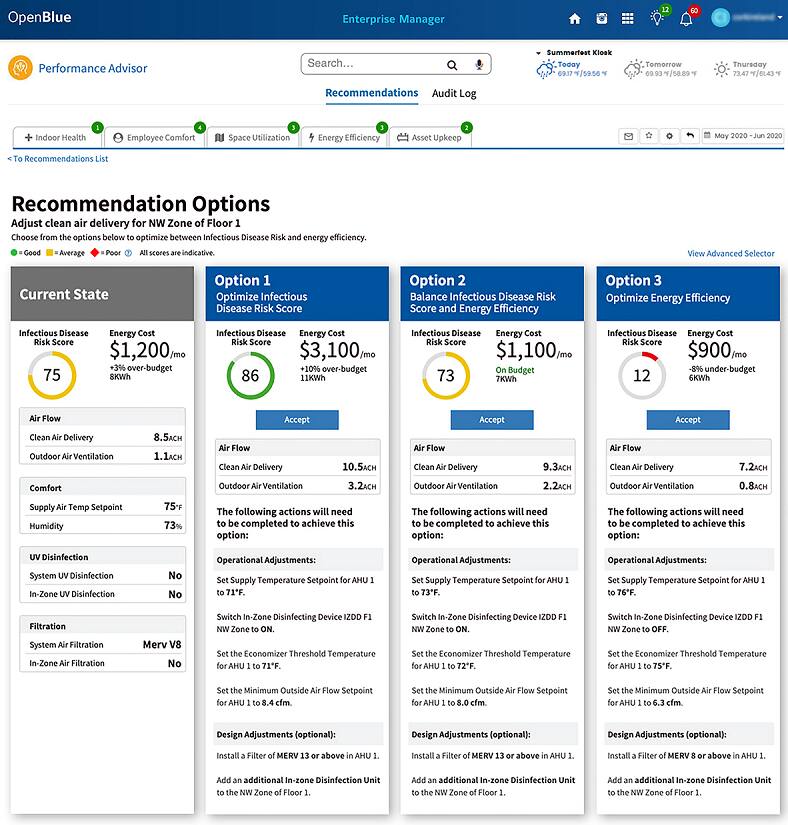Expand the Summerfest Kiosk location dropdown
The width and height of the screenshot is (788, 825).
click(x=538, y=53)
